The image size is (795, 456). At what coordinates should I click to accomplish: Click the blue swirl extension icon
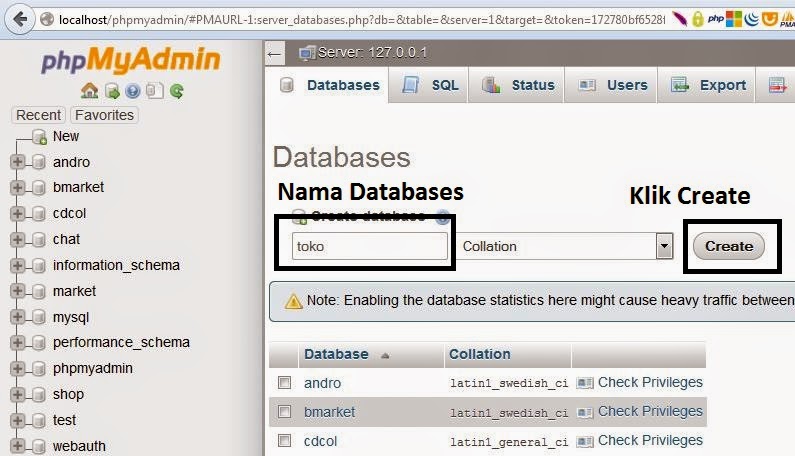(752, 19)
